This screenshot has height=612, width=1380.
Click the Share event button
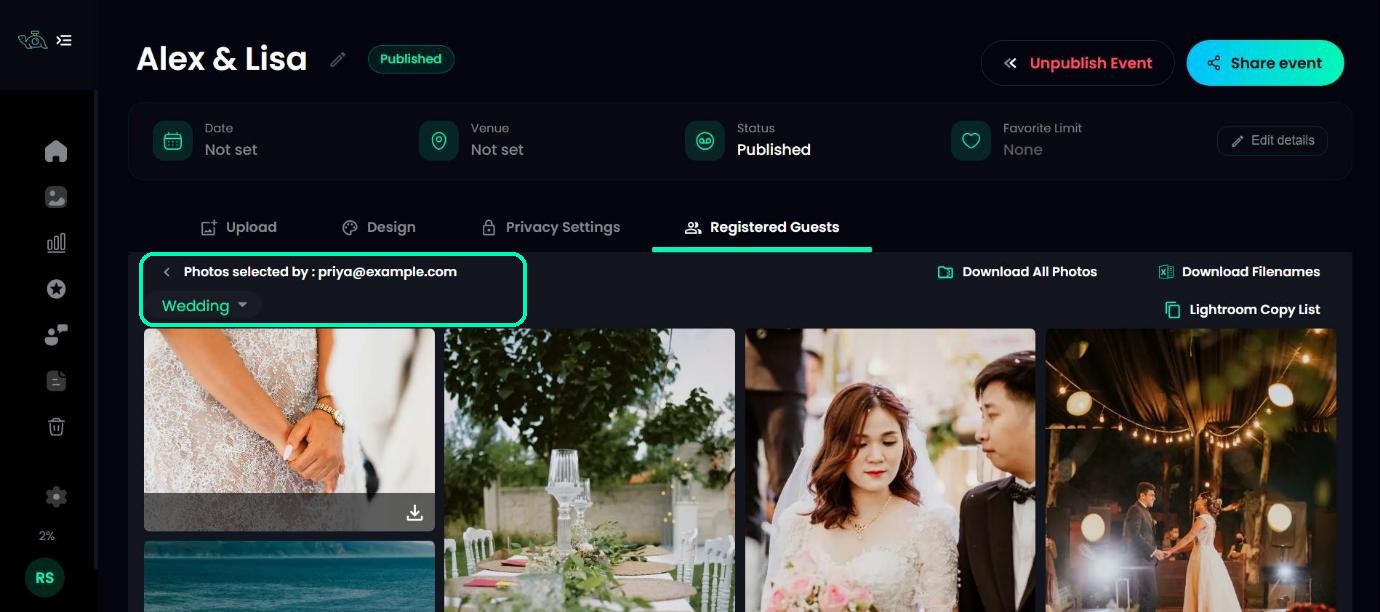1265,63
